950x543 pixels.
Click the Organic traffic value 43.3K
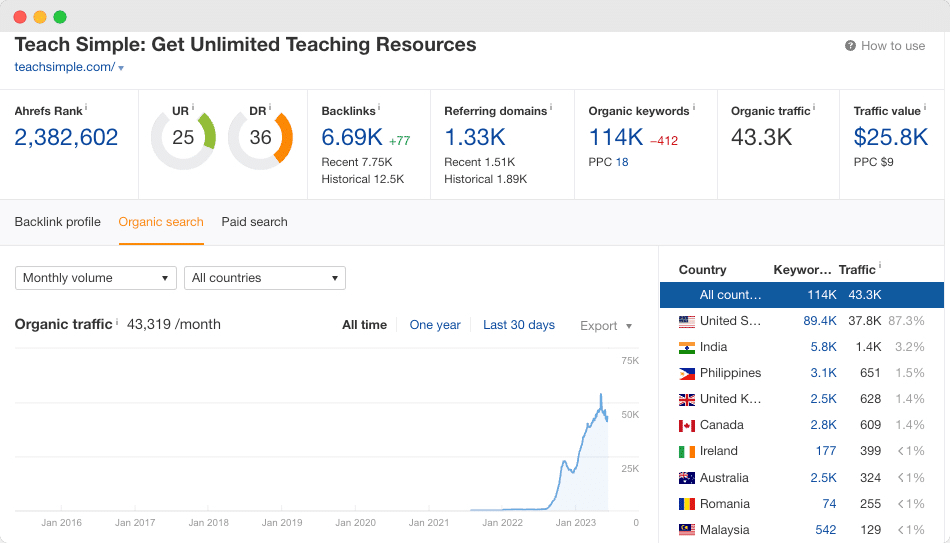pos(762,138)
